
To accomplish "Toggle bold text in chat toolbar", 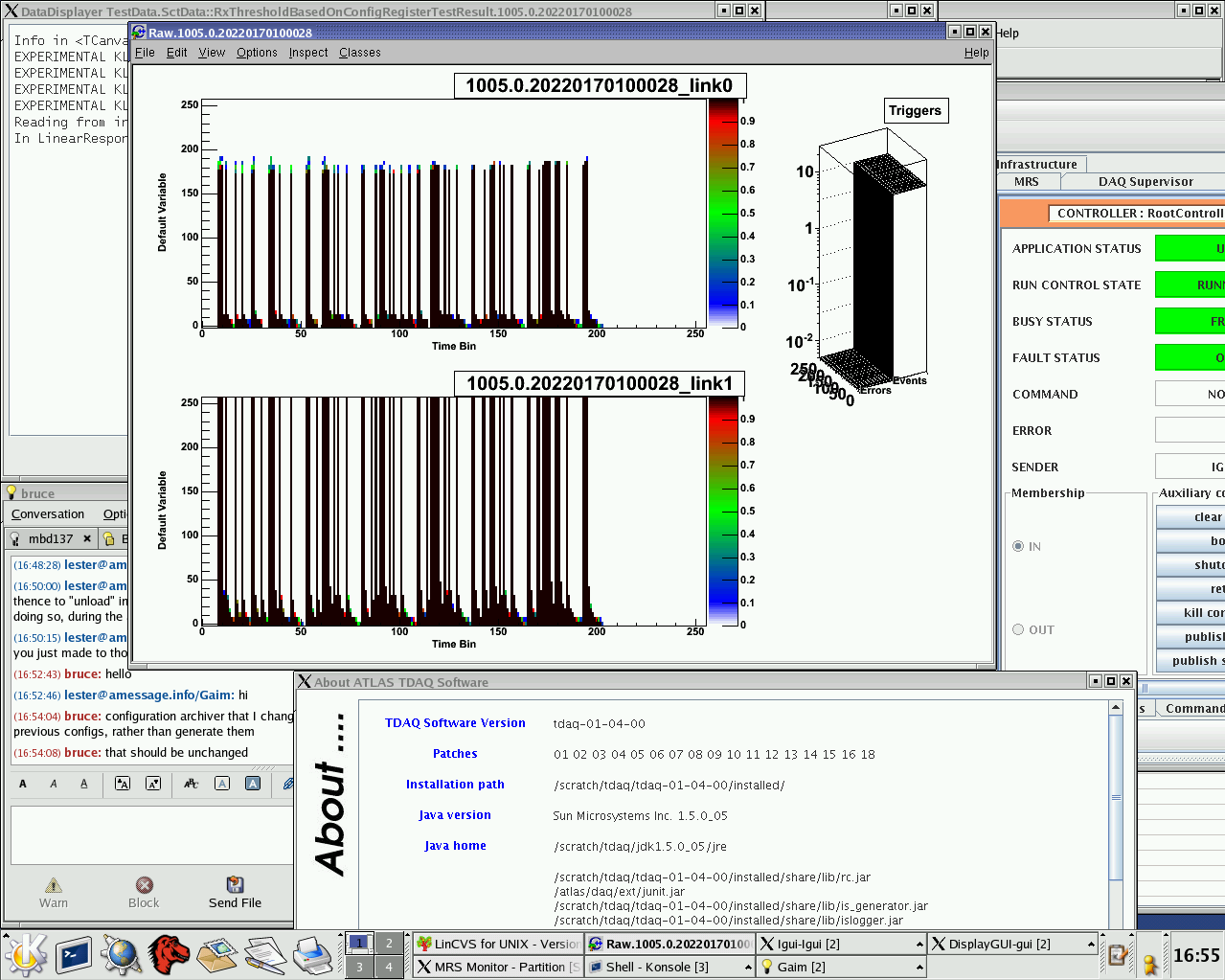I will (23, 784).
